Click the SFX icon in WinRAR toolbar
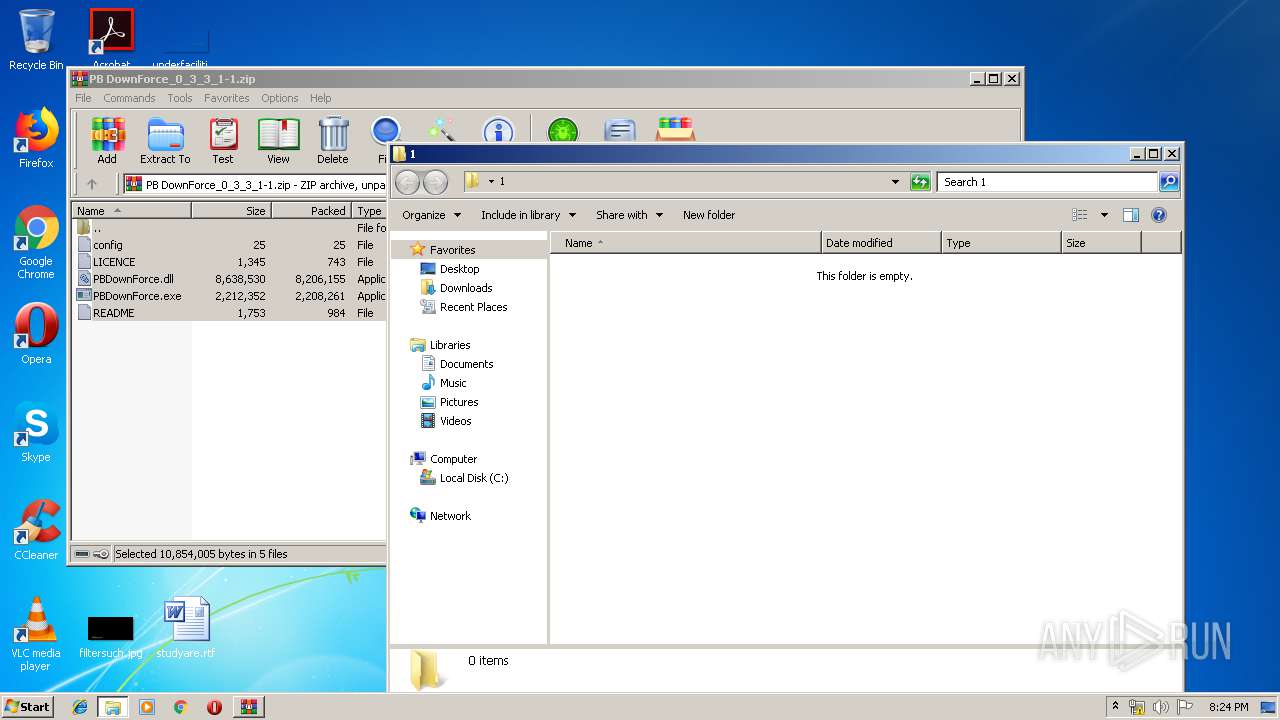The width and height of the screenshot is (1280, 720). 676,130
